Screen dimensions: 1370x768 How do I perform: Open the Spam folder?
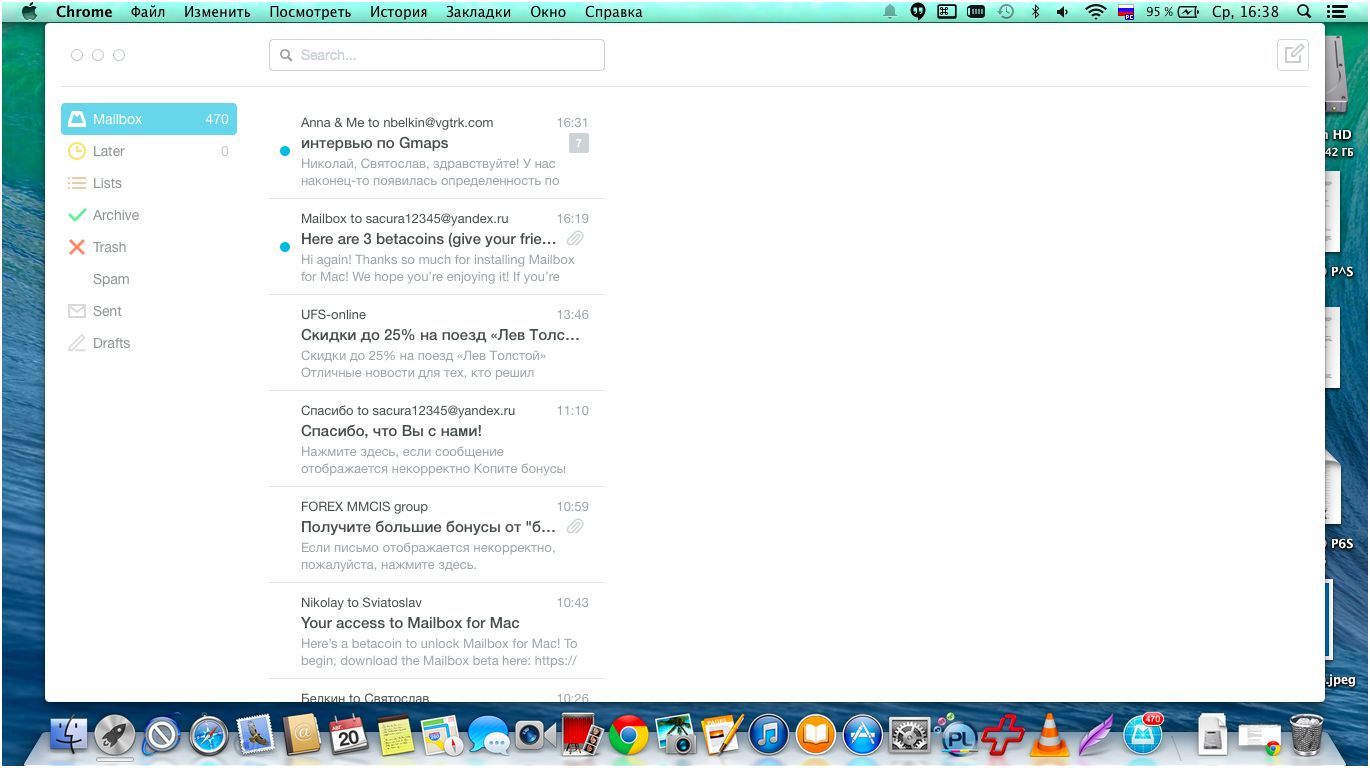(x=111, y=279)
